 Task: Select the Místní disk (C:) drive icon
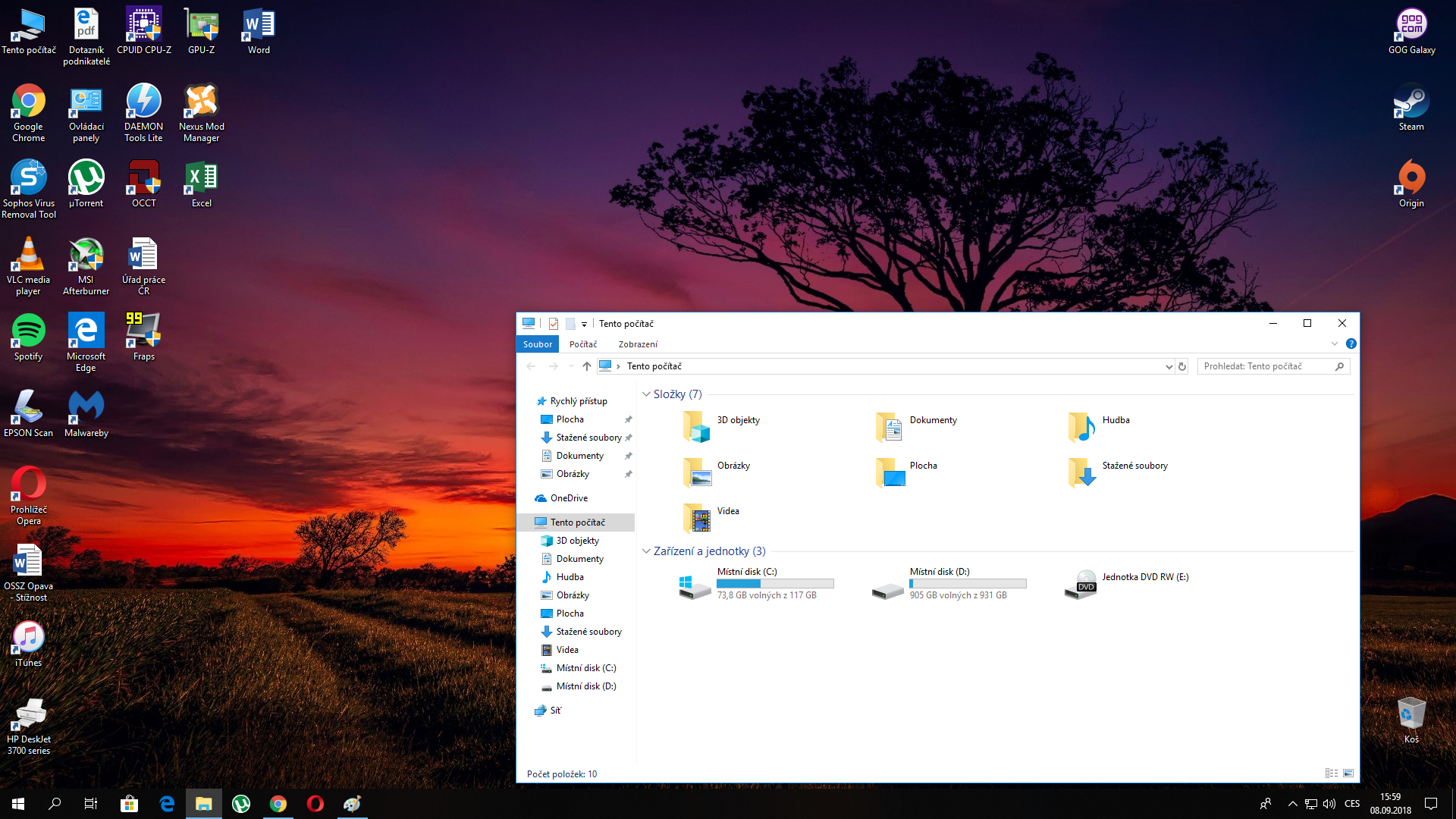pos(695,585)
